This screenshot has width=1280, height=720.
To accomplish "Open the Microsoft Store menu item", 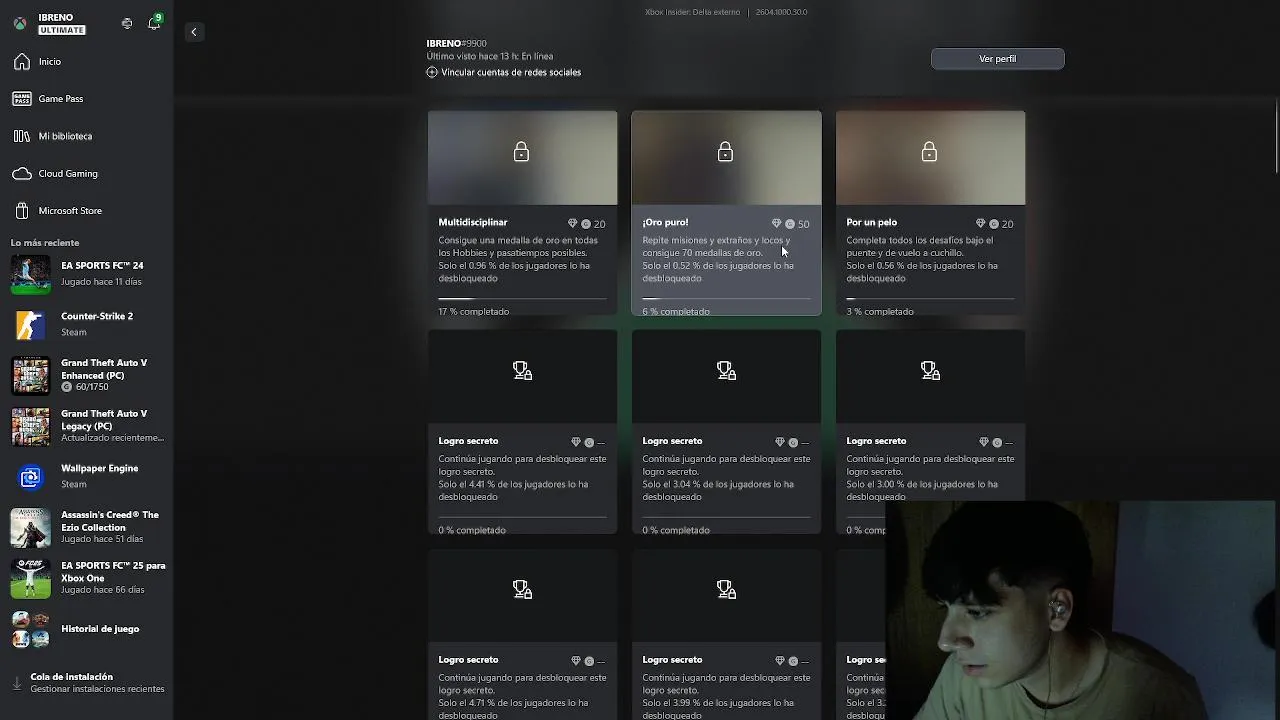I will tap(87, 211).
